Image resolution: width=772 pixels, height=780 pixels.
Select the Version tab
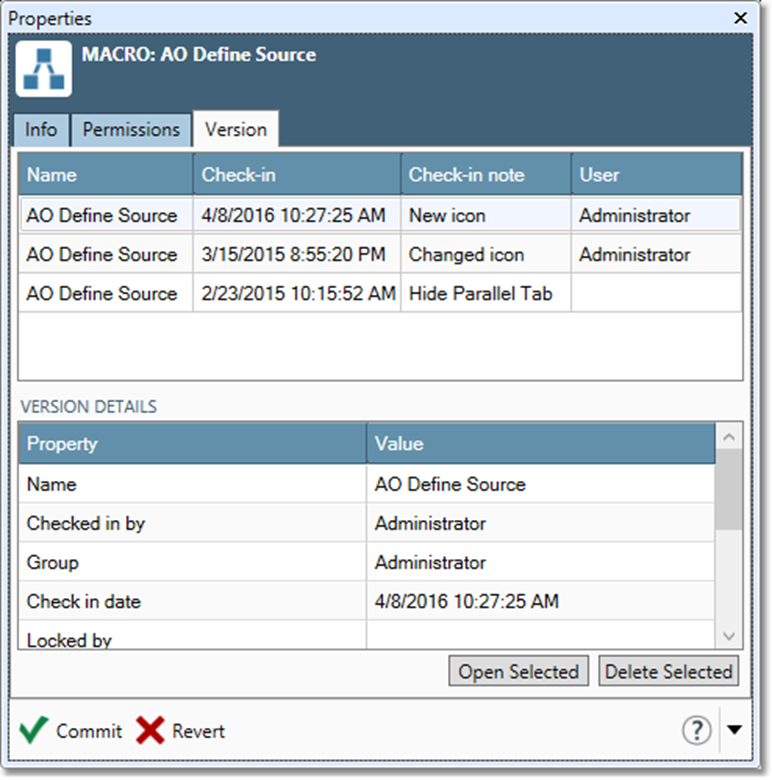(x=235, y=129)
